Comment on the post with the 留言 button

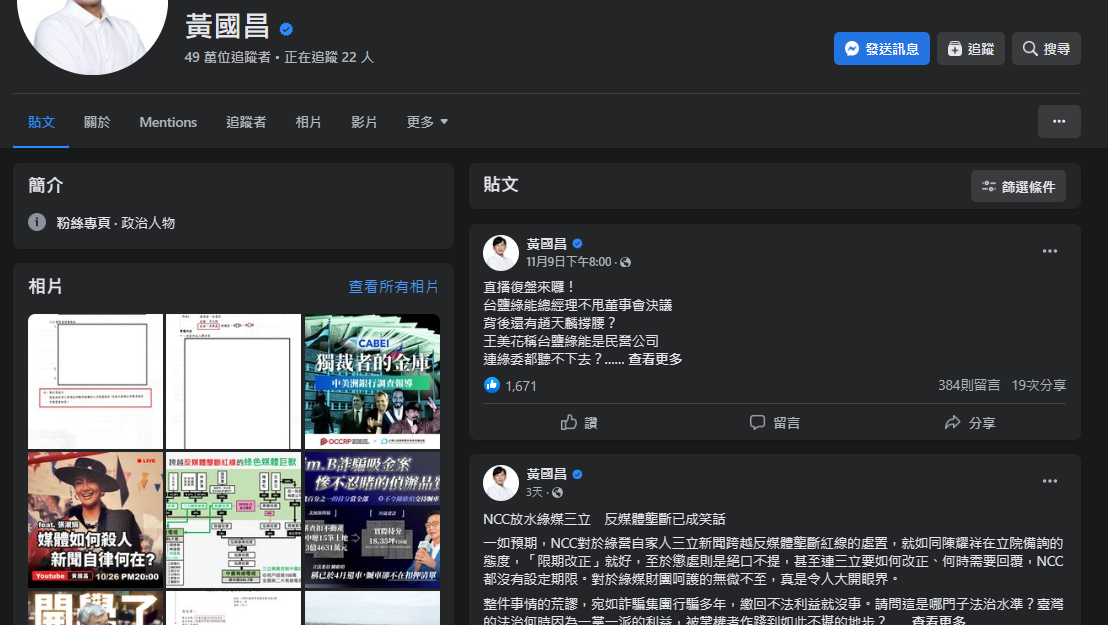(x=774, y=423)
